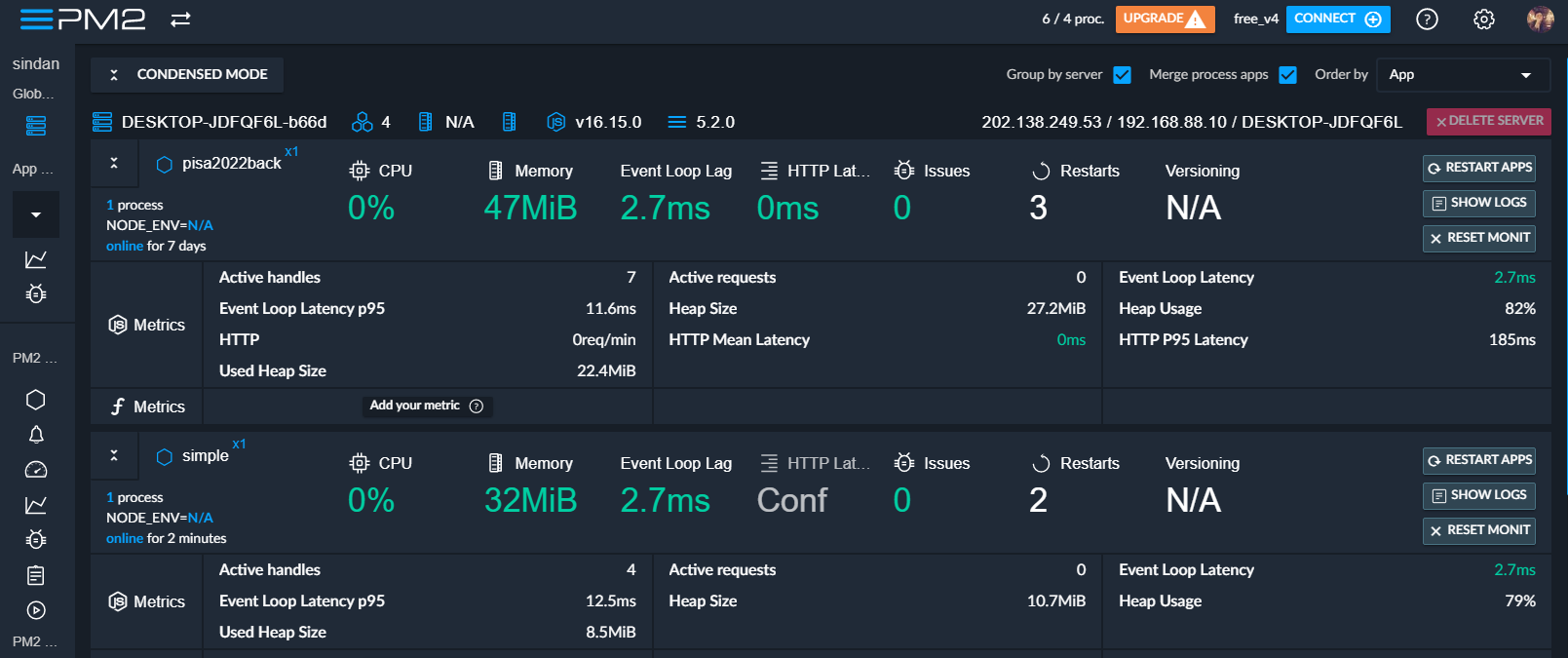The image size is (1568, 658).
Task: Open the hexagon icon in sidebar
Action: click(36, 400)
